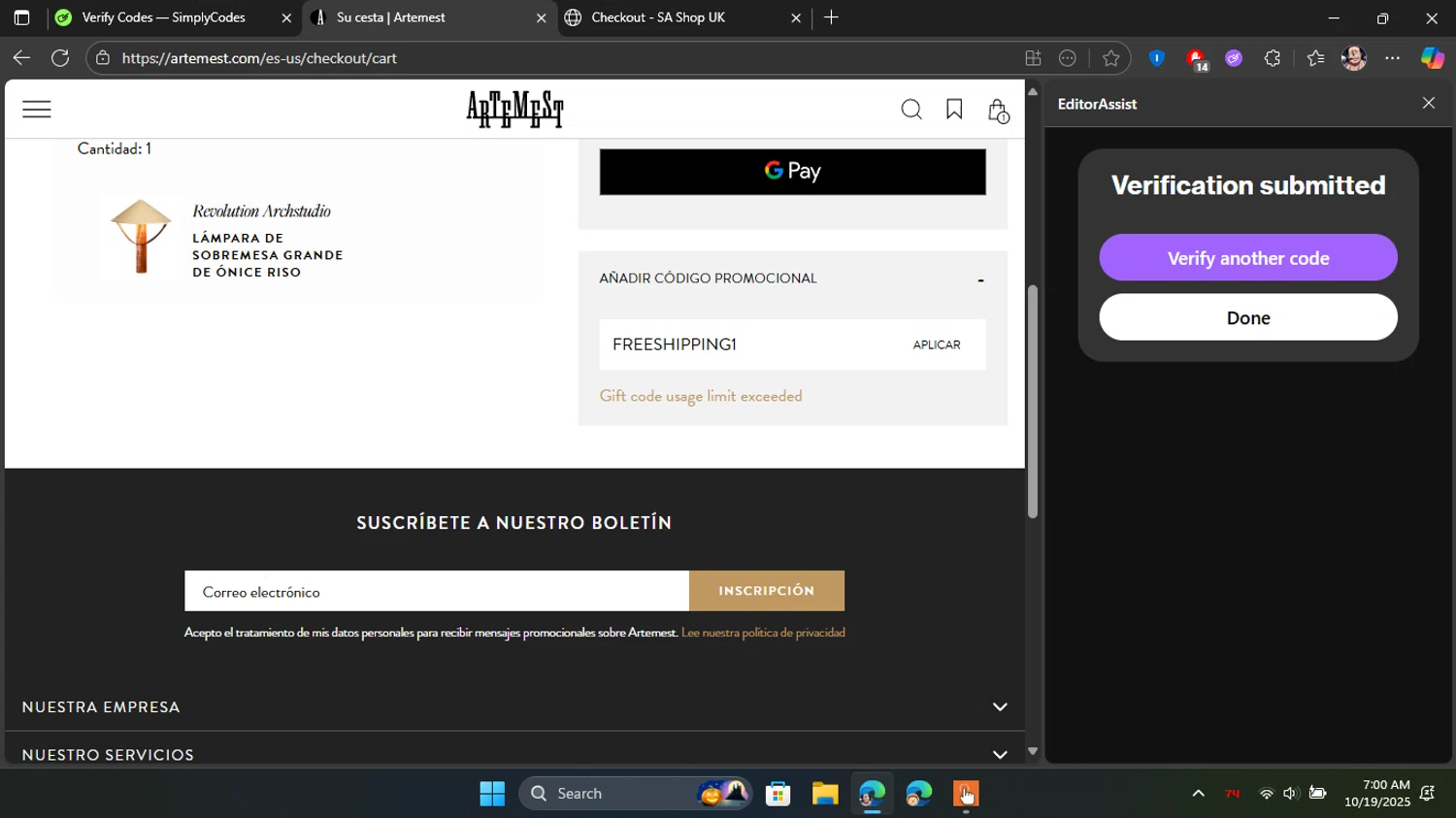Click the Artemest logo

click(x=514, y=109)
